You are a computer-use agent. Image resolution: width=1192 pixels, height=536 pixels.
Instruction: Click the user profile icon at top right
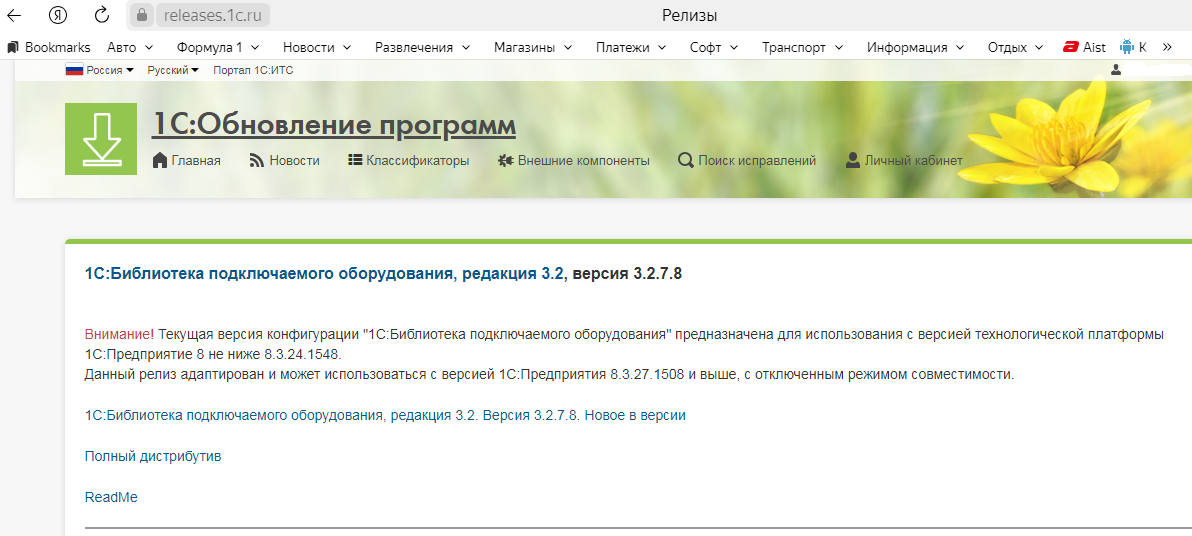(x=1116, y=70)
